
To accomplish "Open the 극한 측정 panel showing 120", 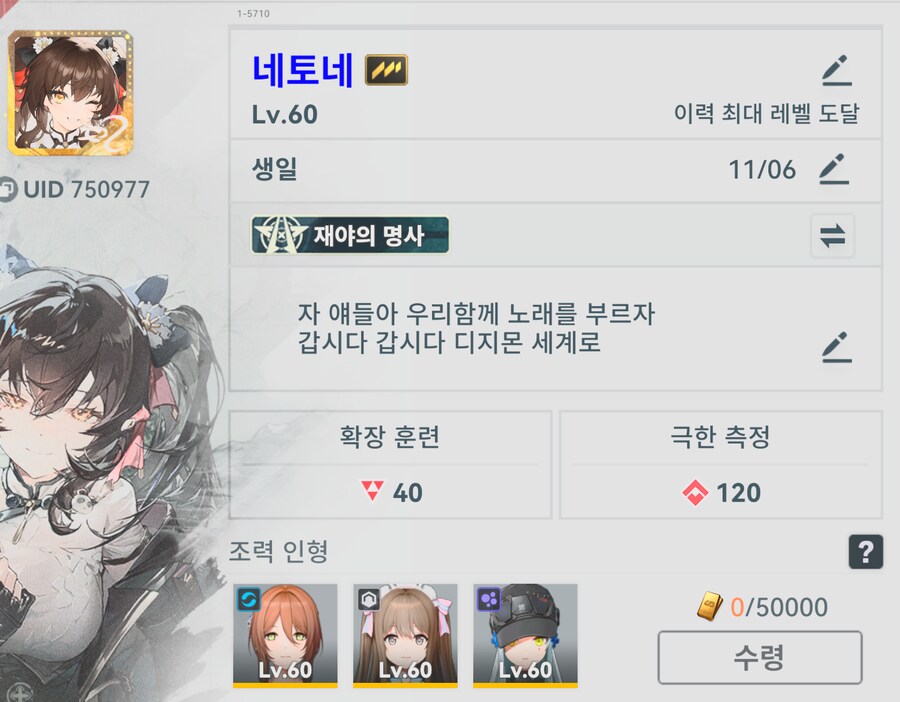I will pyautogui.click(x=721, y=465).
